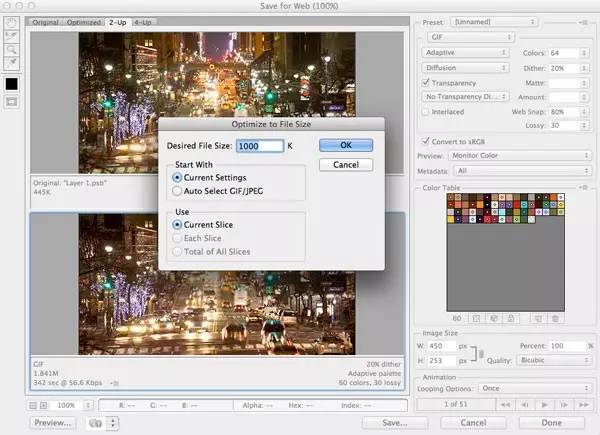Switch to the Optimized tab

tap(85, 20)
